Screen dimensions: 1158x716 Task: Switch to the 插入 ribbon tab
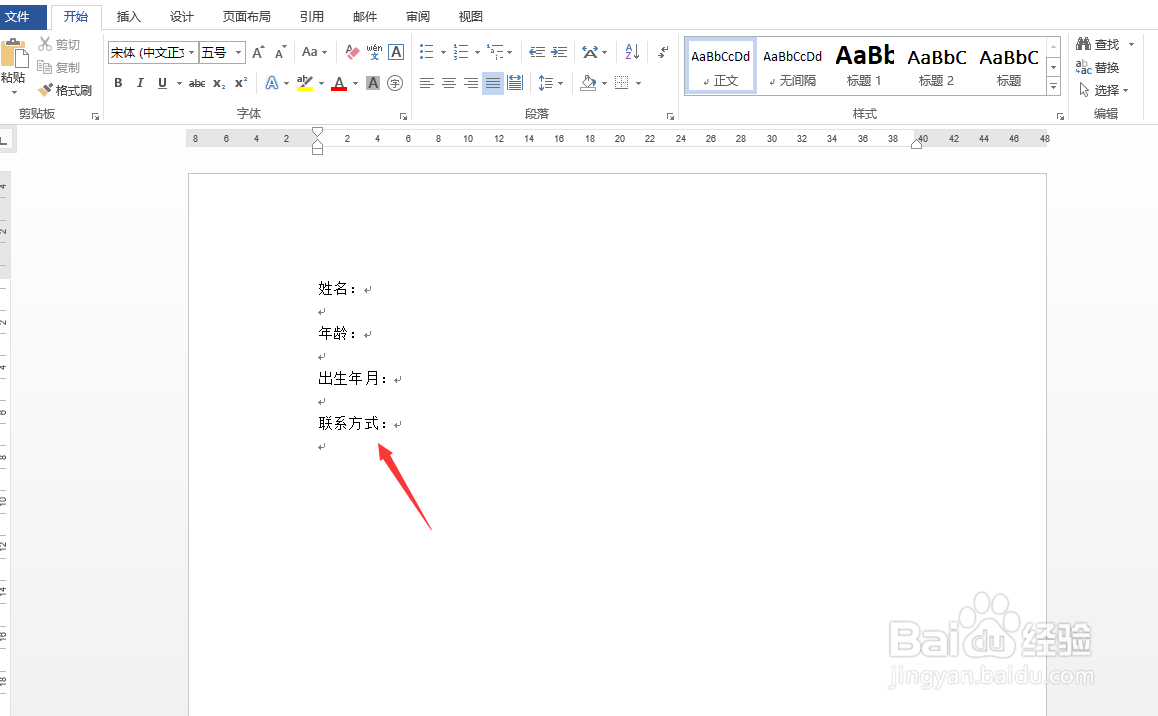click(128, 16)
